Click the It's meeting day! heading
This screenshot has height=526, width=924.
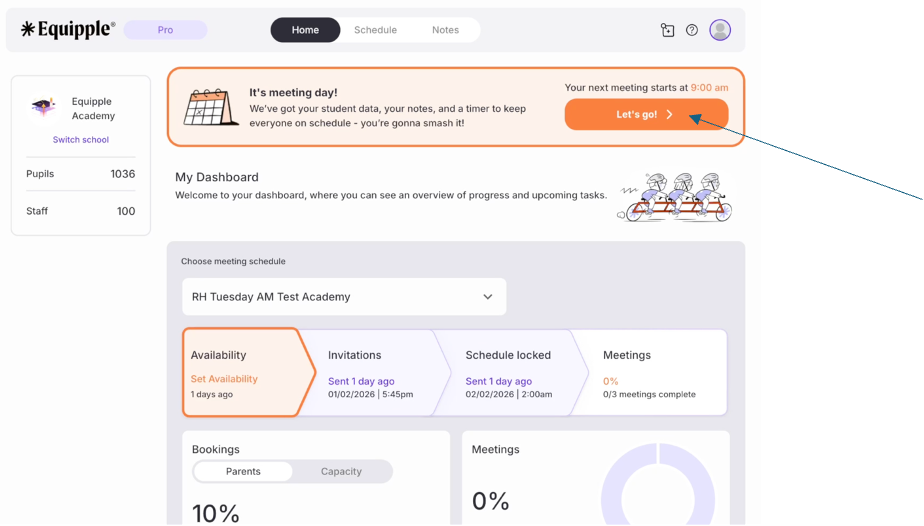(x=293, y=92)
